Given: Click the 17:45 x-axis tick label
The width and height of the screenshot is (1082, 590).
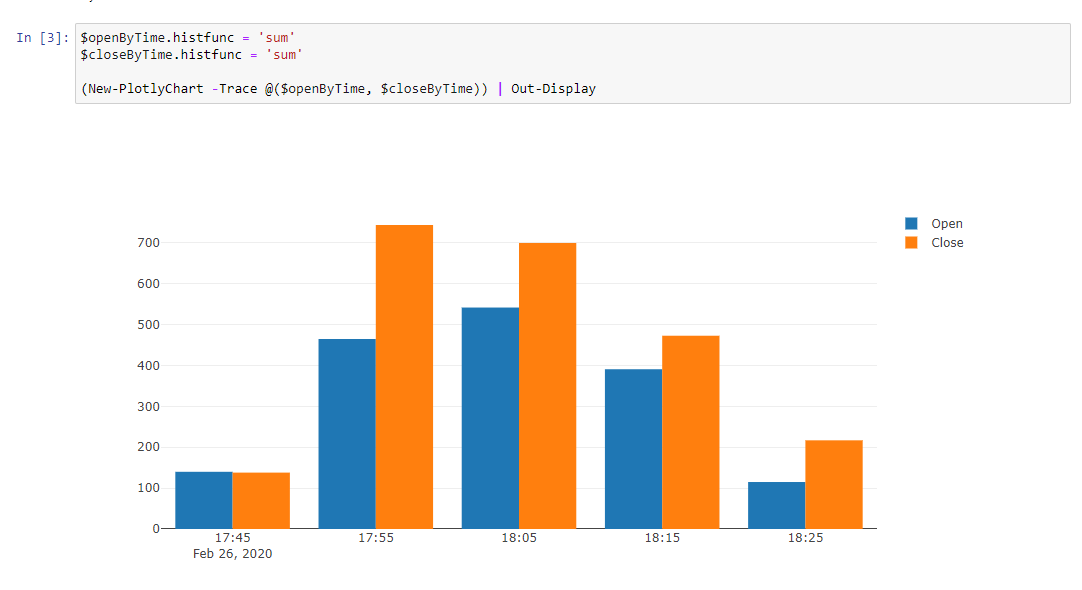Looking at the screenshot, I should (x=232, y=537).
